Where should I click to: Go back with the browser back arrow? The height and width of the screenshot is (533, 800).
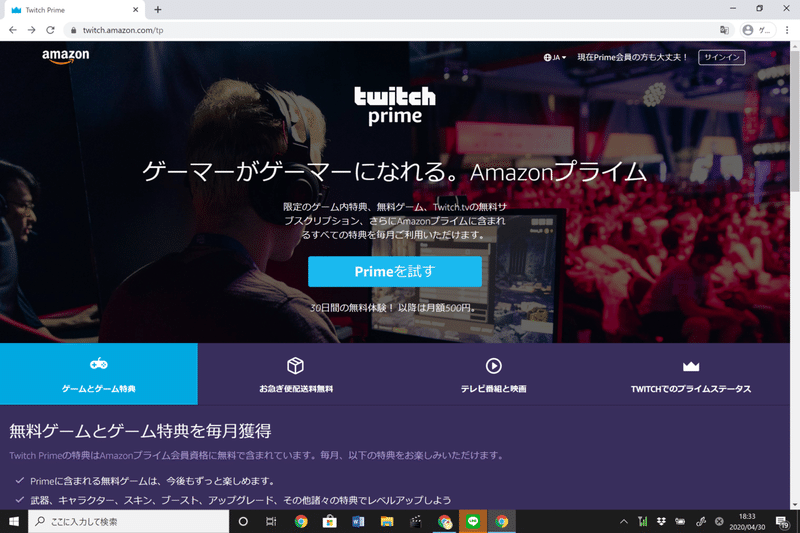13,30
